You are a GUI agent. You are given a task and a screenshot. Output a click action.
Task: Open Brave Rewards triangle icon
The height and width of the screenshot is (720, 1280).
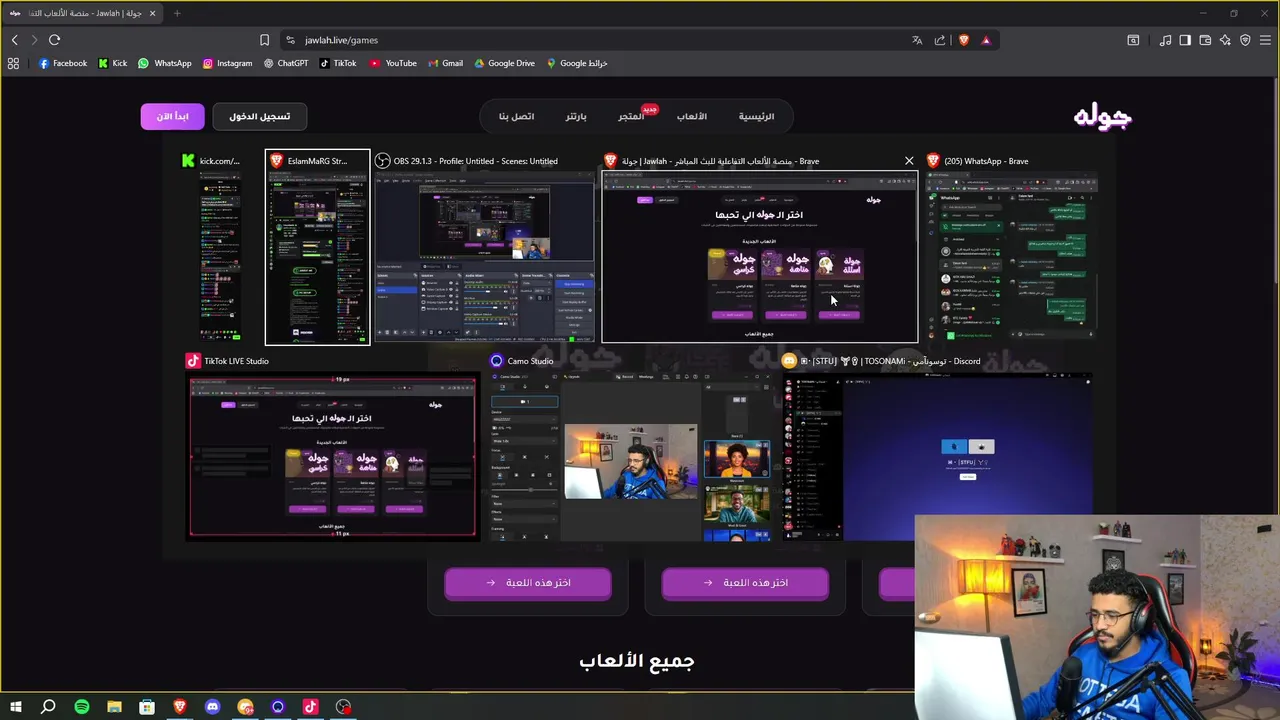[986, 40]
